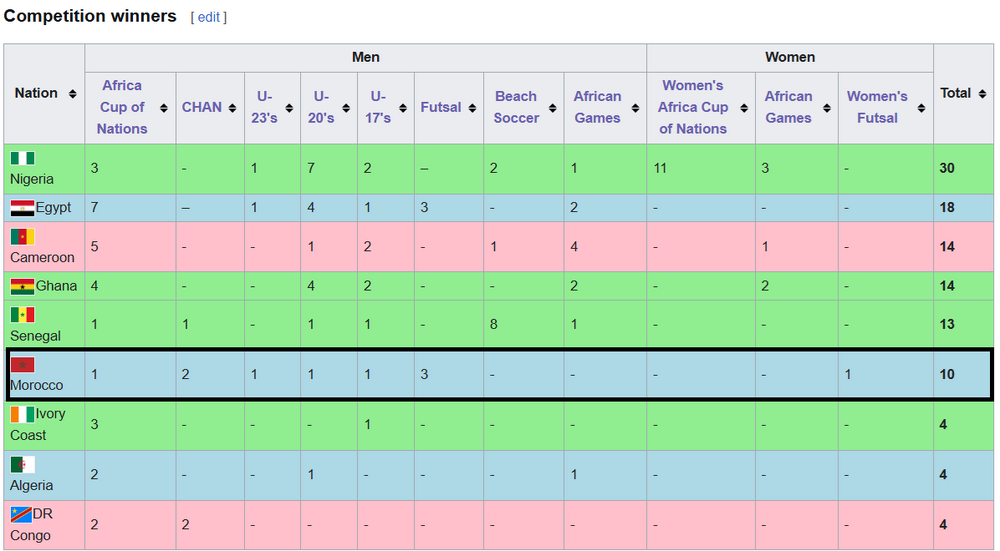Click the Senegal flag icon
The image size is (1000, 551).
[22, 314]
